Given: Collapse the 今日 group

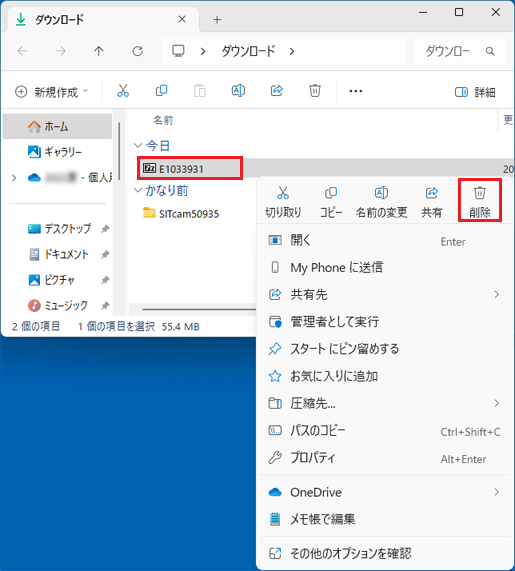Looking at the screenshot, I should coord(138,146).
